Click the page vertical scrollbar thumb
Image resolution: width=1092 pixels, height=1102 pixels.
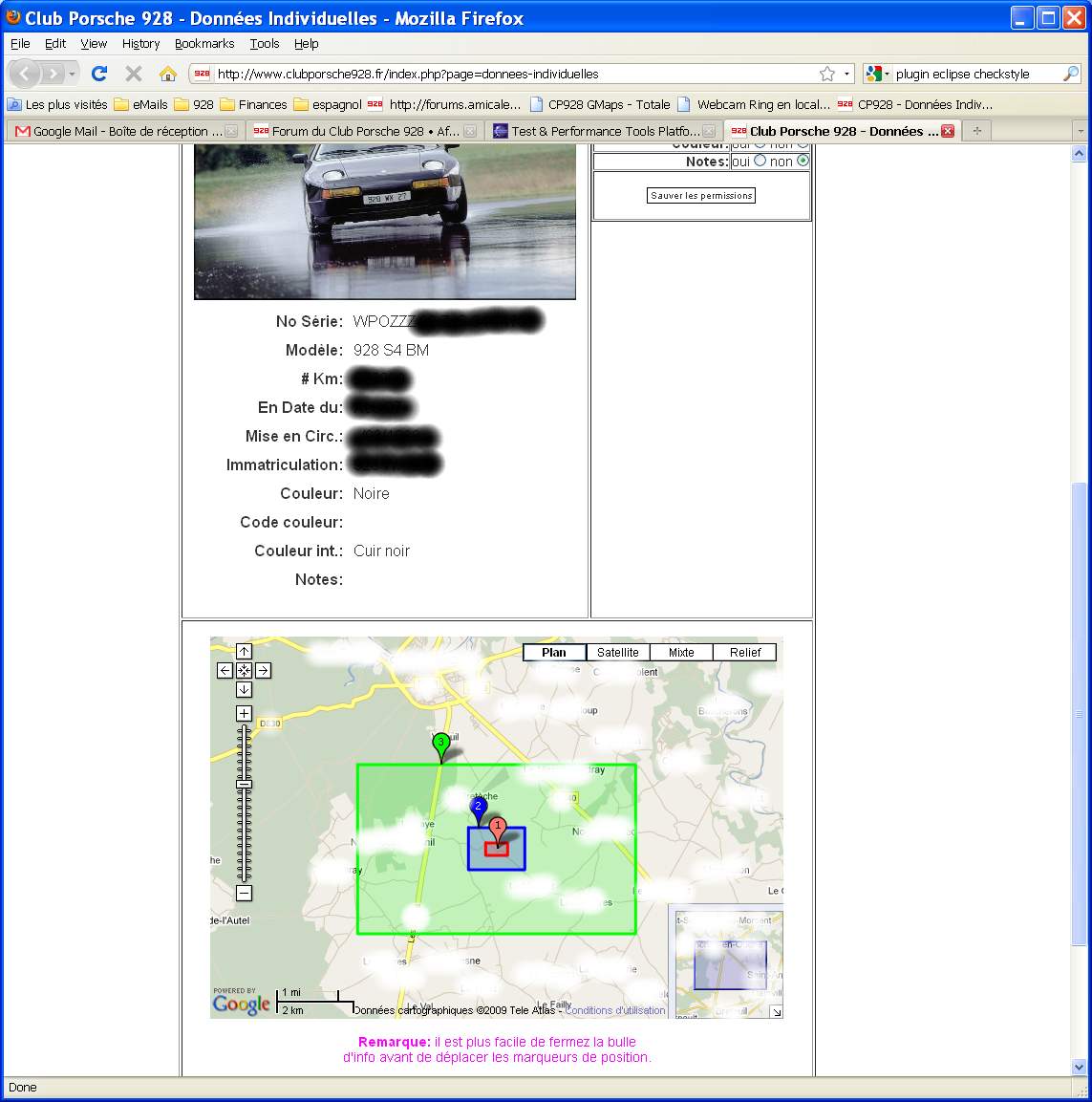1080,713
